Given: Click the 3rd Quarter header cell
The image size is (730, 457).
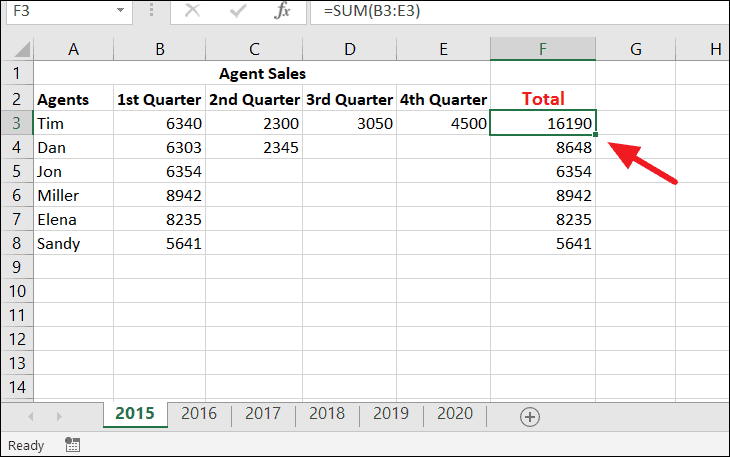Looking at the screenshot, I should tap(350, 99).
